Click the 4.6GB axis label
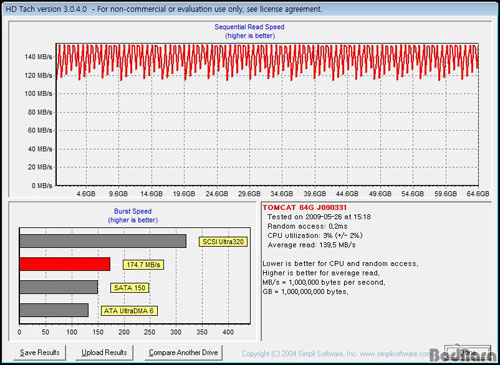Image resolution: width=500 pixels, height=365 pixels. point(86,194)
